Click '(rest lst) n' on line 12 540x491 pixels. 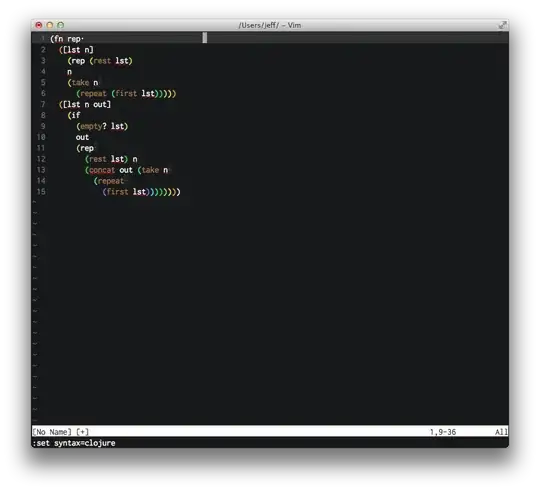[111, 159]
